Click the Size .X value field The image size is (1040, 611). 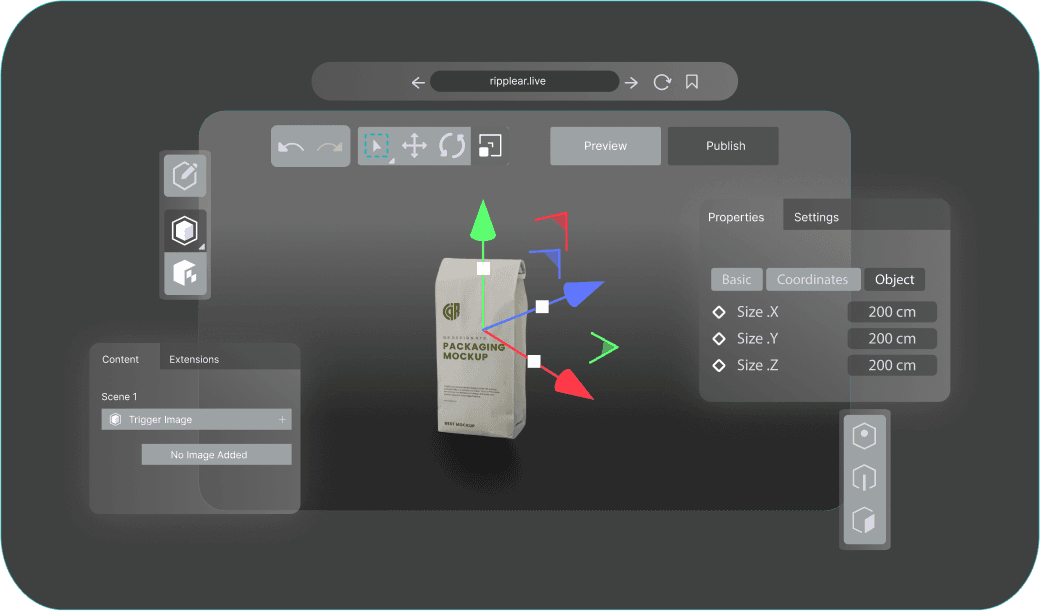click(x=892, y=312)
